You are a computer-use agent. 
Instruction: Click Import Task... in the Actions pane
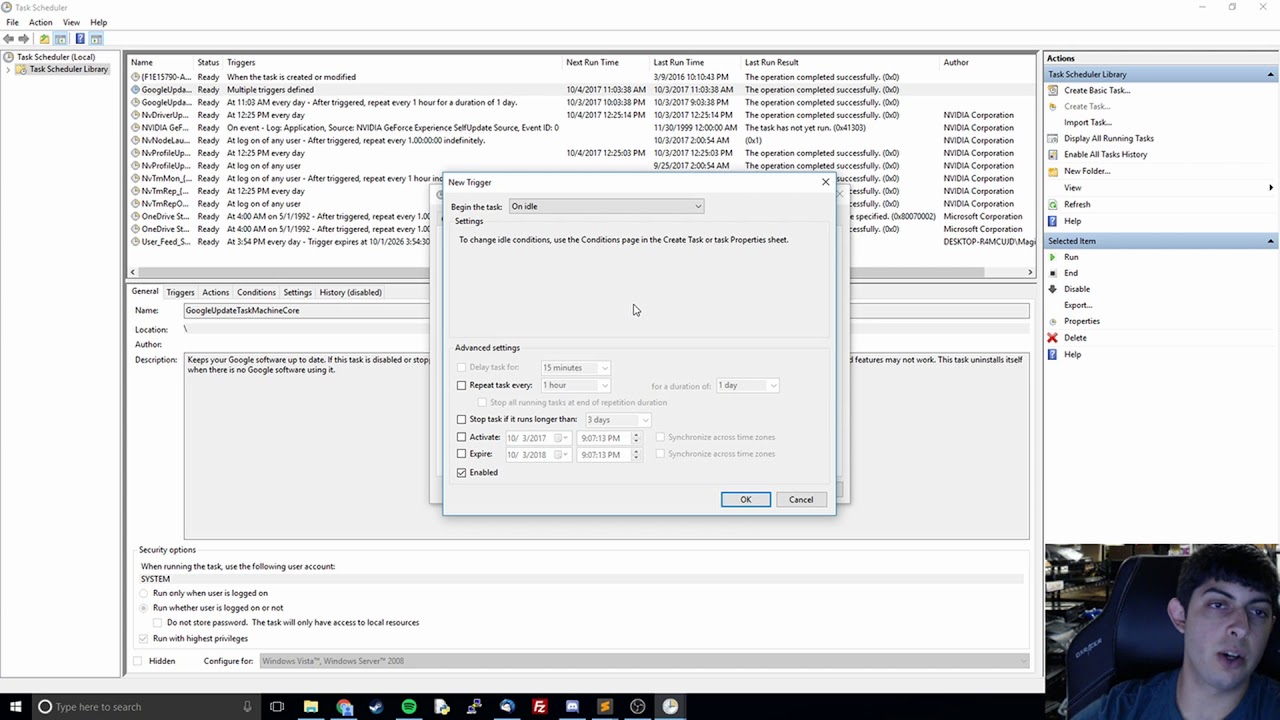pos(1088,122)
